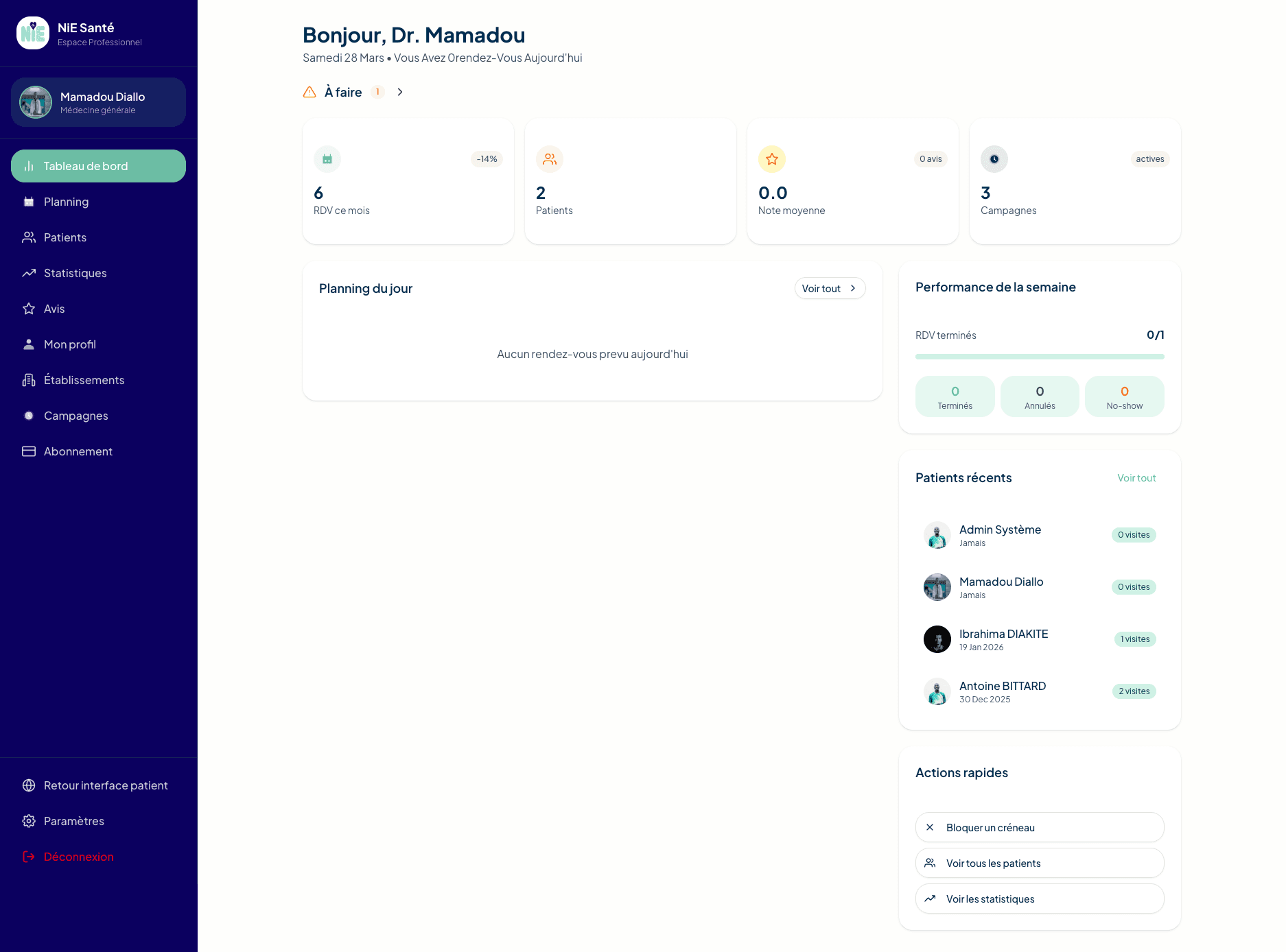Click the X icon on Bloquer un créneau
This screenshot has height=952, width=1286.
click(x=930, y=827)
